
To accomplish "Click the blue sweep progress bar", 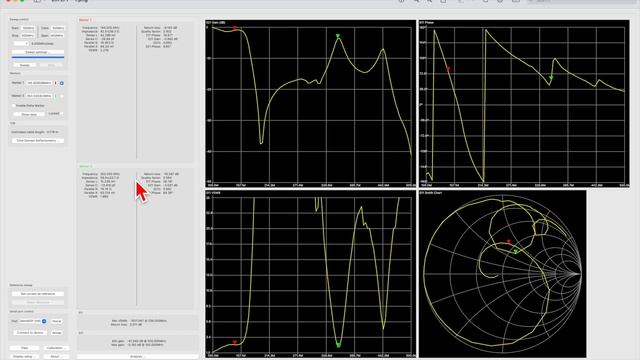I will coord(38,58).
